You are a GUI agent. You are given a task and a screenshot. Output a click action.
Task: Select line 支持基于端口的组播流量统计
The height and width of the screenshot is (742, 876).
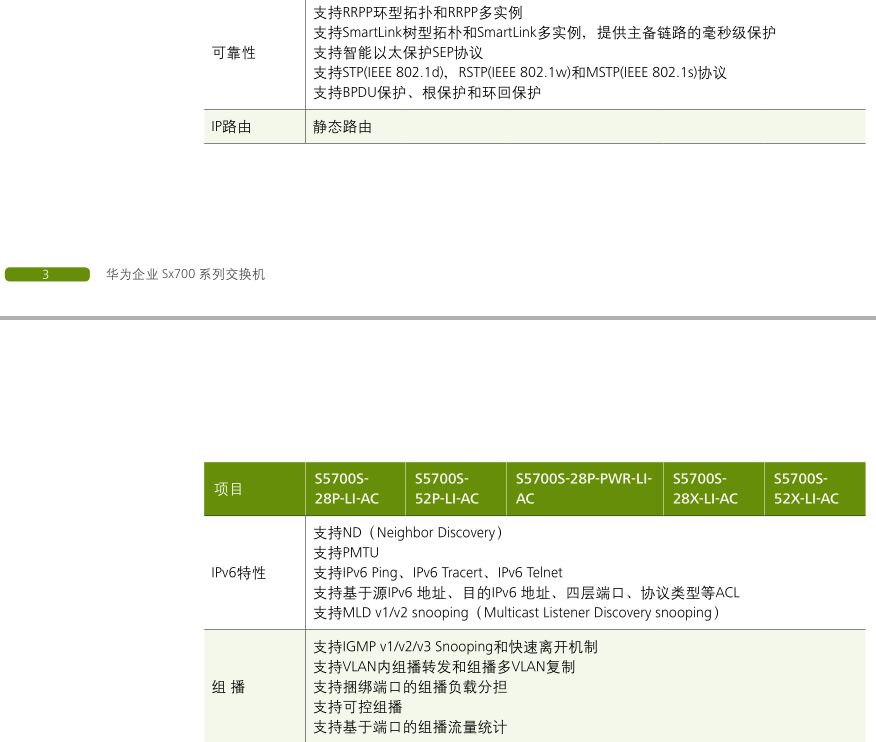(410, 727)
